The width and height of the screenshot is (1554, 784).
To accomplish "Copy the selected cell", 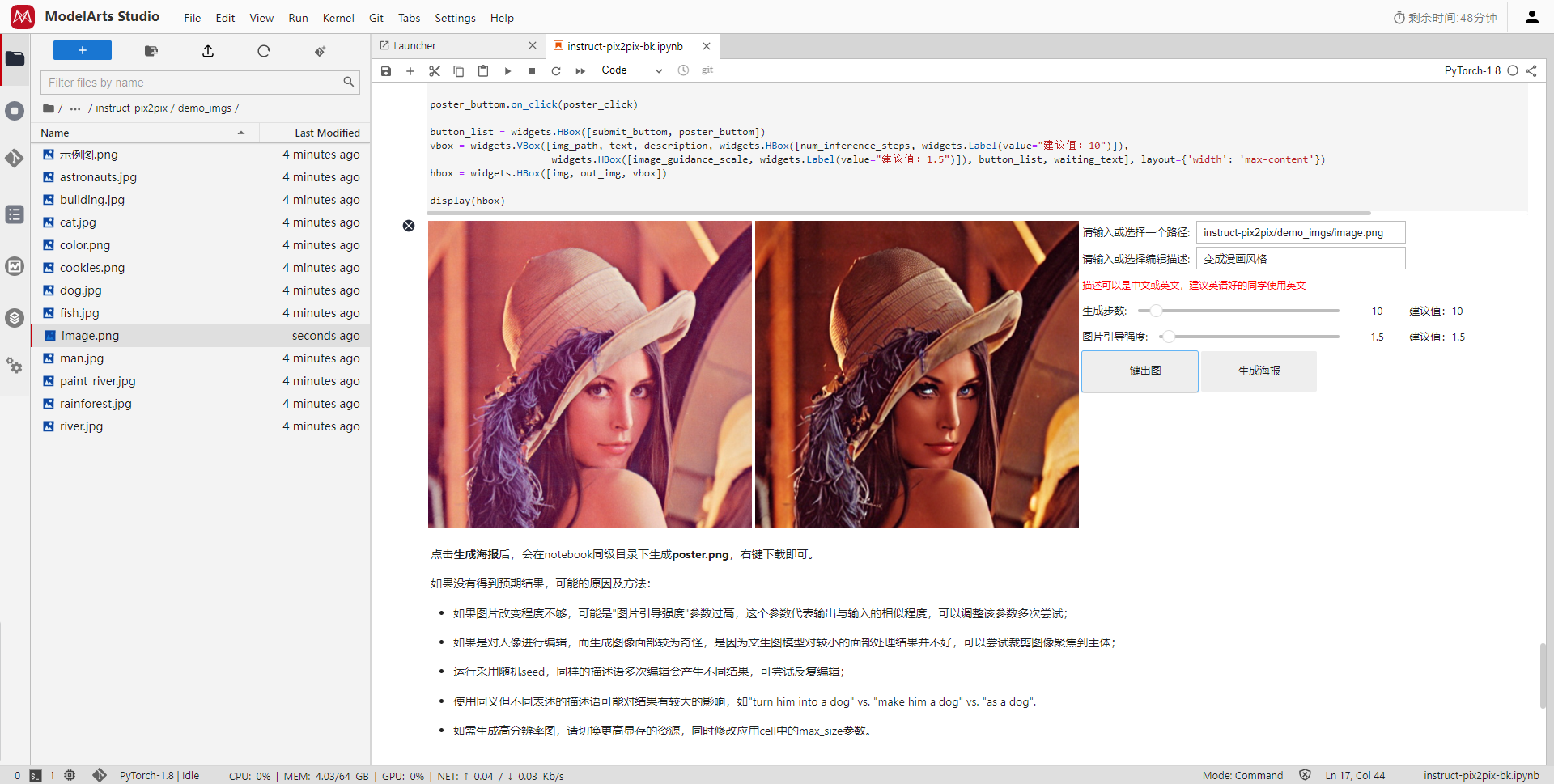I will 459,71.
